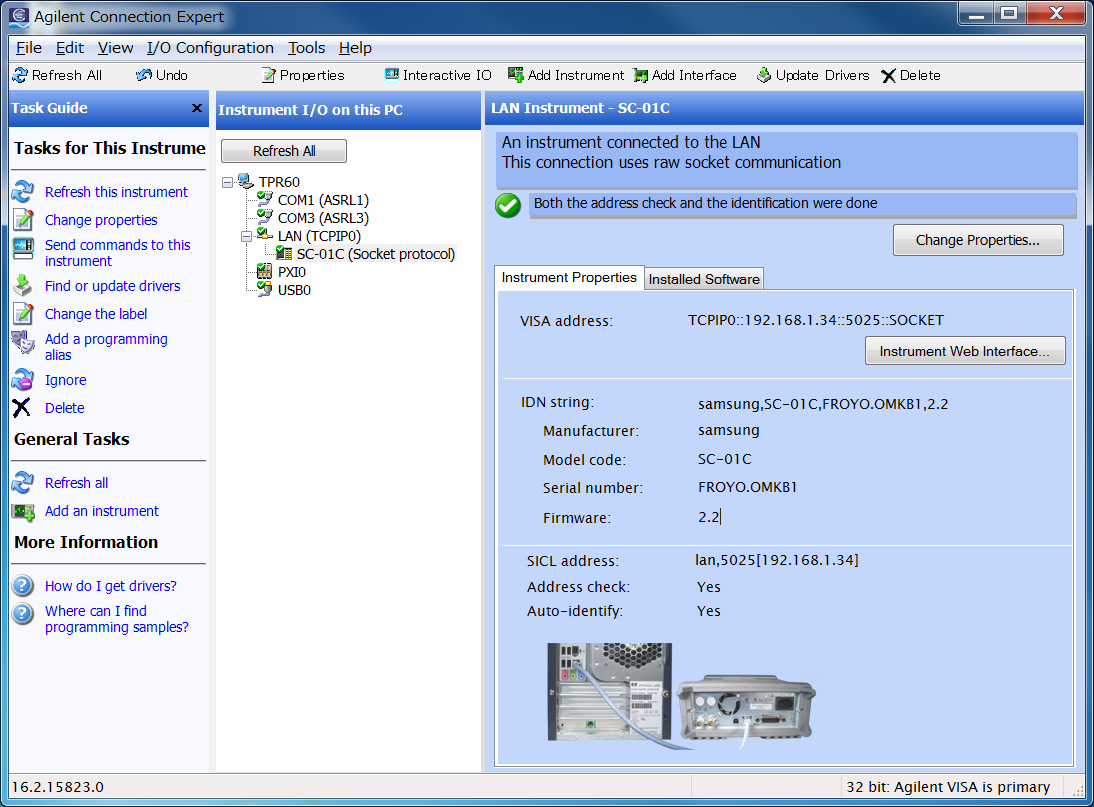
Task: Click the green check status icon
Action: [x=508, y=205]
